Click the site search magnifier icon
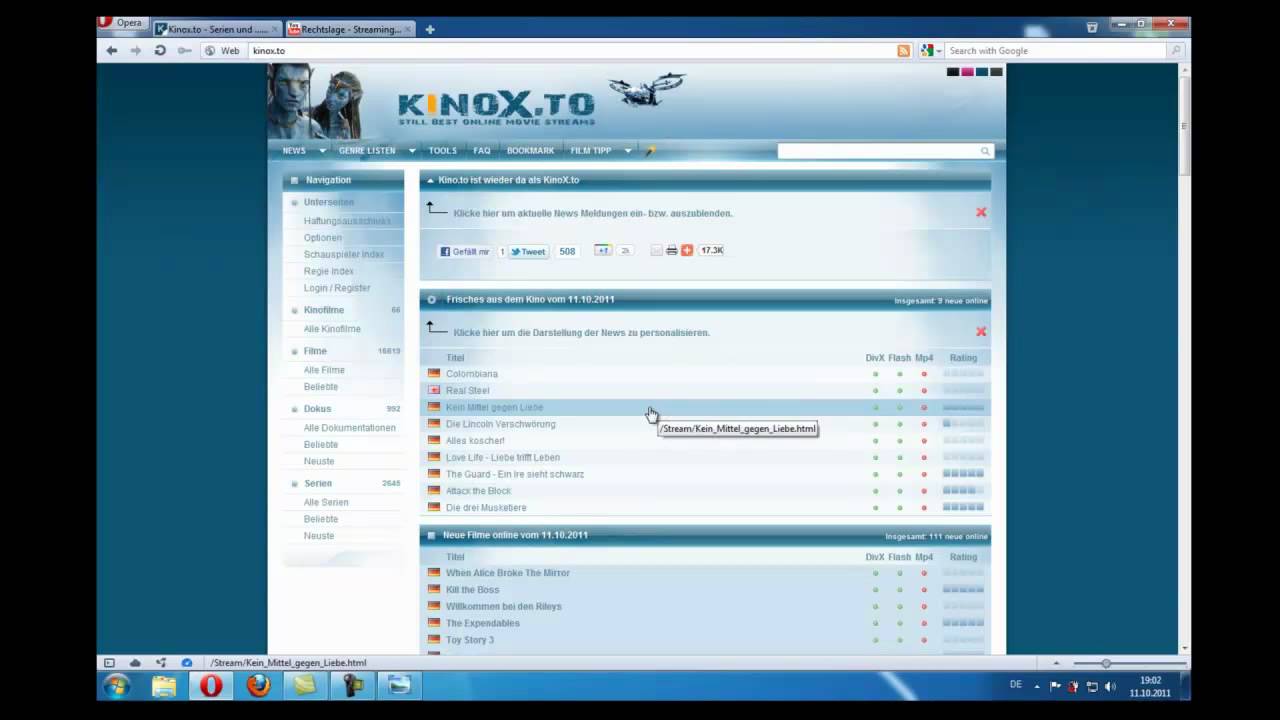The height and width of the screenshot is (720, 1280). pos(985,151)
